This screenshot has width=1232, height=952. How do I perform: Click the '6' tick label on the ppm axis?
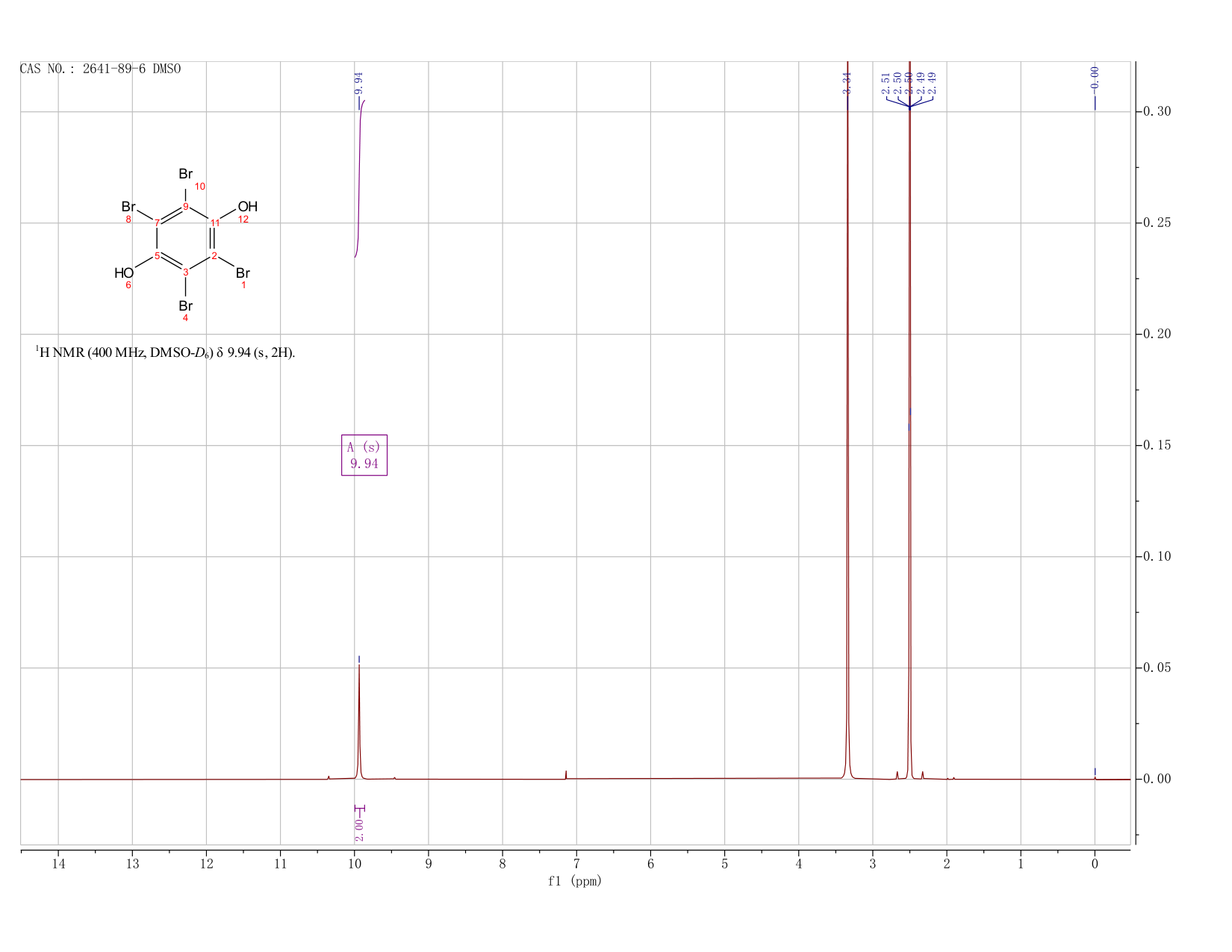[650, 864]
